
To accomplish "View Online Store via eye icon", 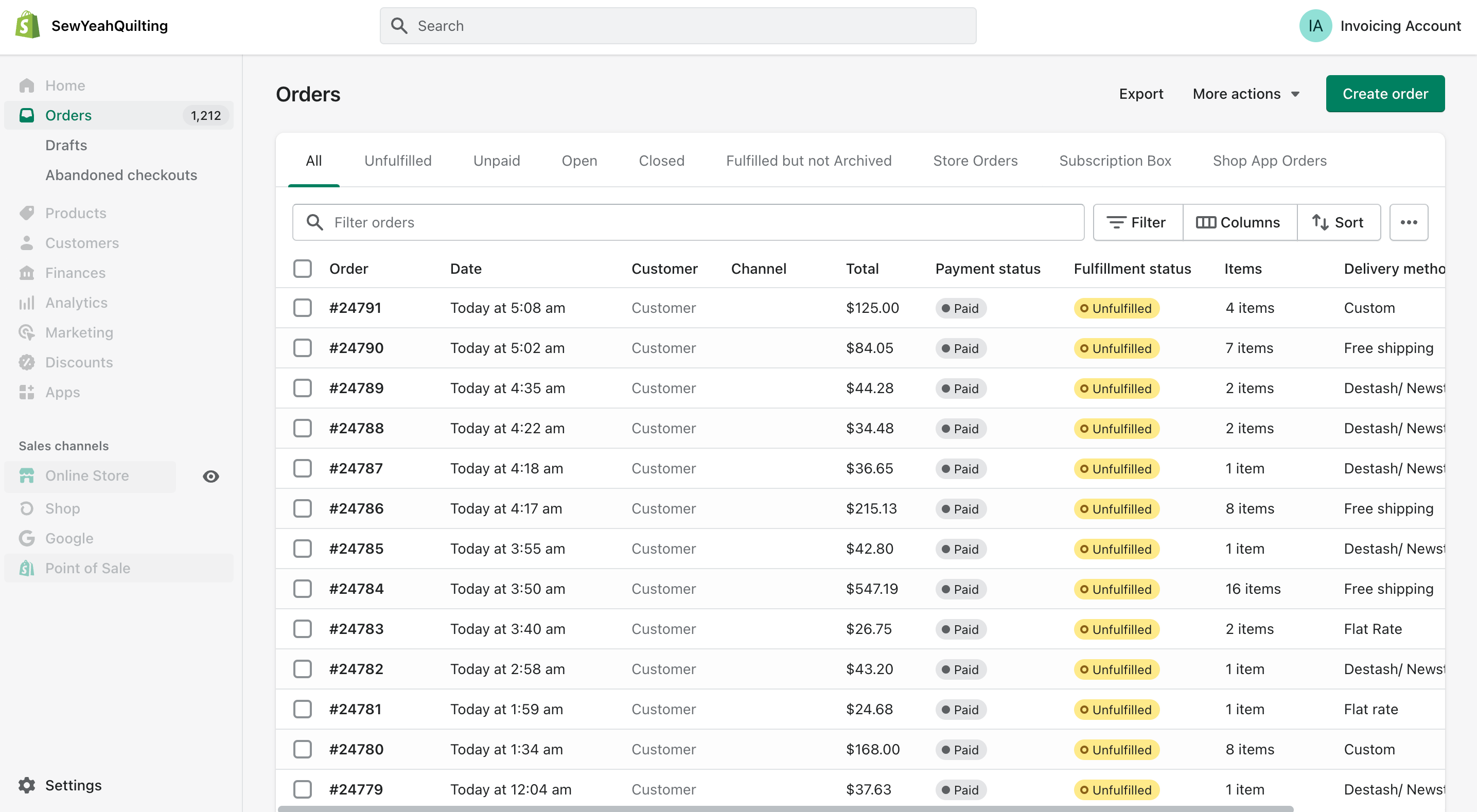I will point(211,476).
